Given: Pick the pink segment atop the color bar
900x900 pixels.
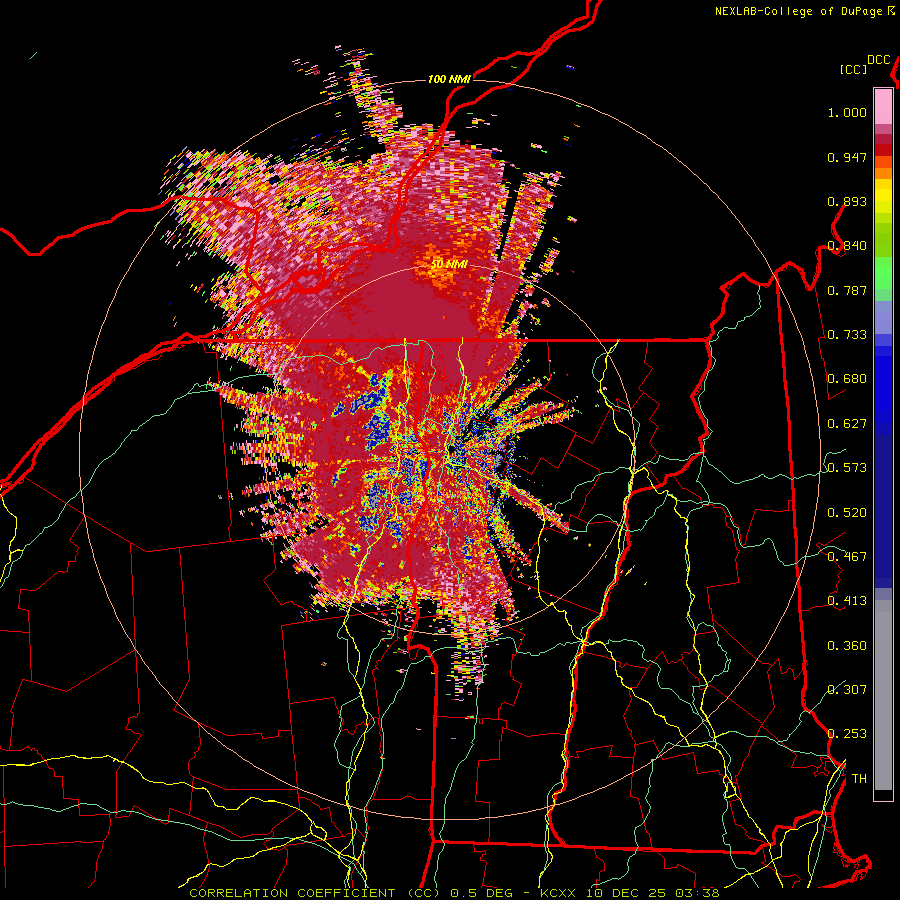Looking at the screenshot, I should [883, 106].
